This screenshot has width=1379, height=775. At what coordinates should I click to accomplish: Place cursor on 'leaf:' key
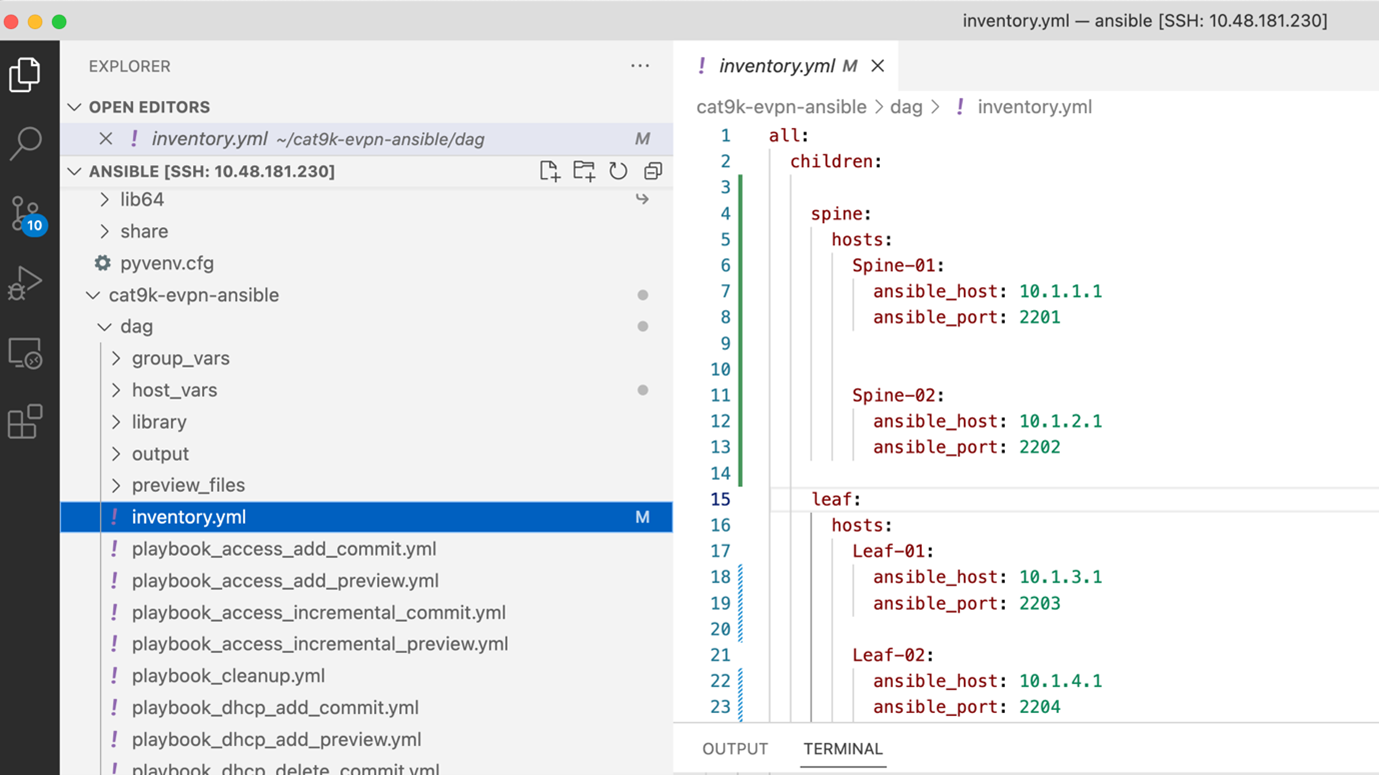click(x=836, y=499)
